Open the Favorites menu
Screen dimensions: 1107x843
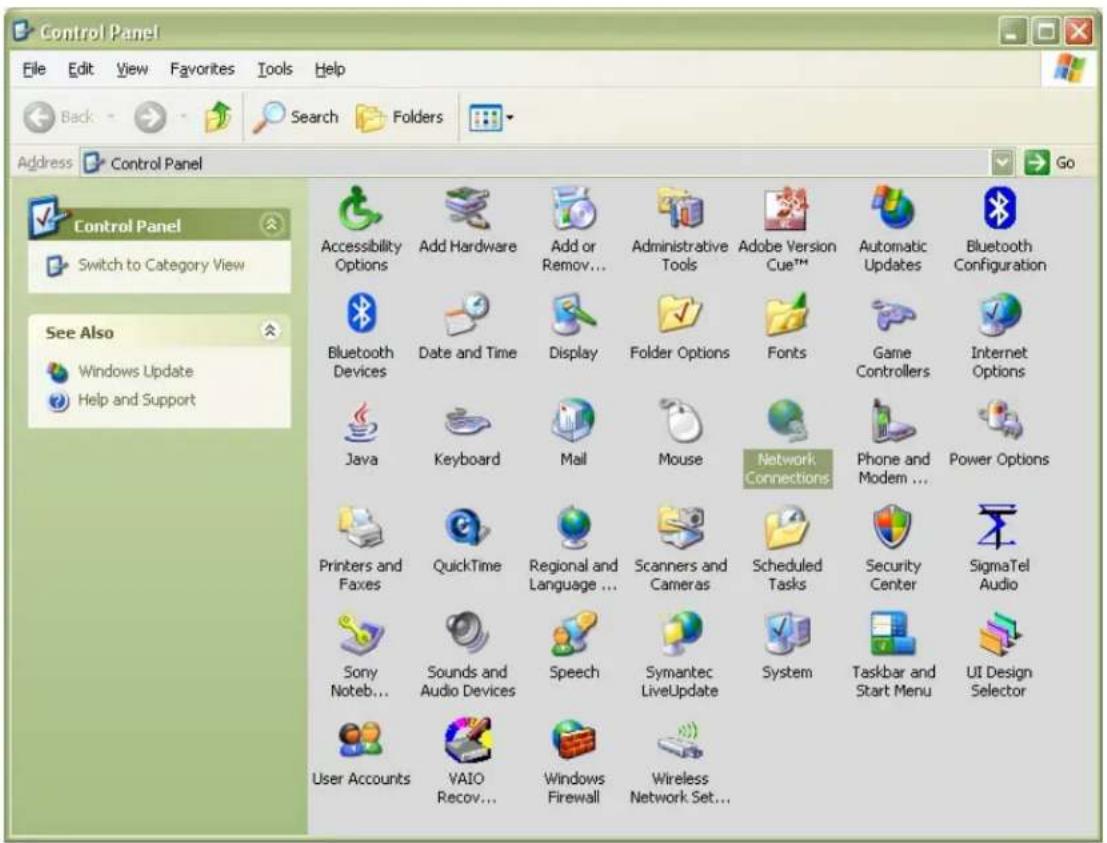point(202,69)
